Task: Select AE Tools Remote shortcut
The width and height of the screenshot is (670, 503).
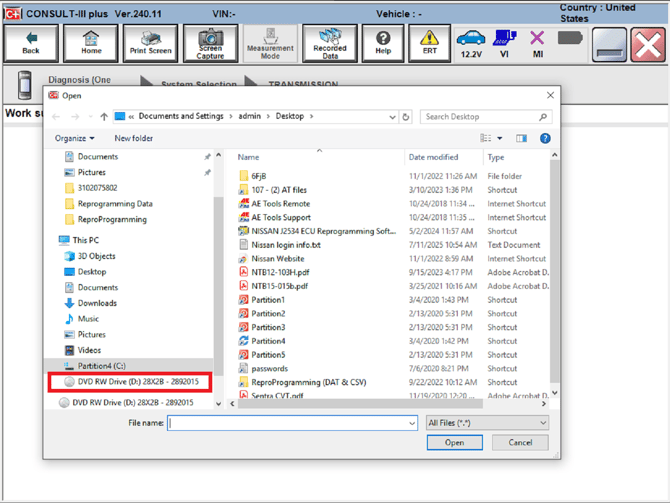Action: pyautogui.click(x=274, y=204)
